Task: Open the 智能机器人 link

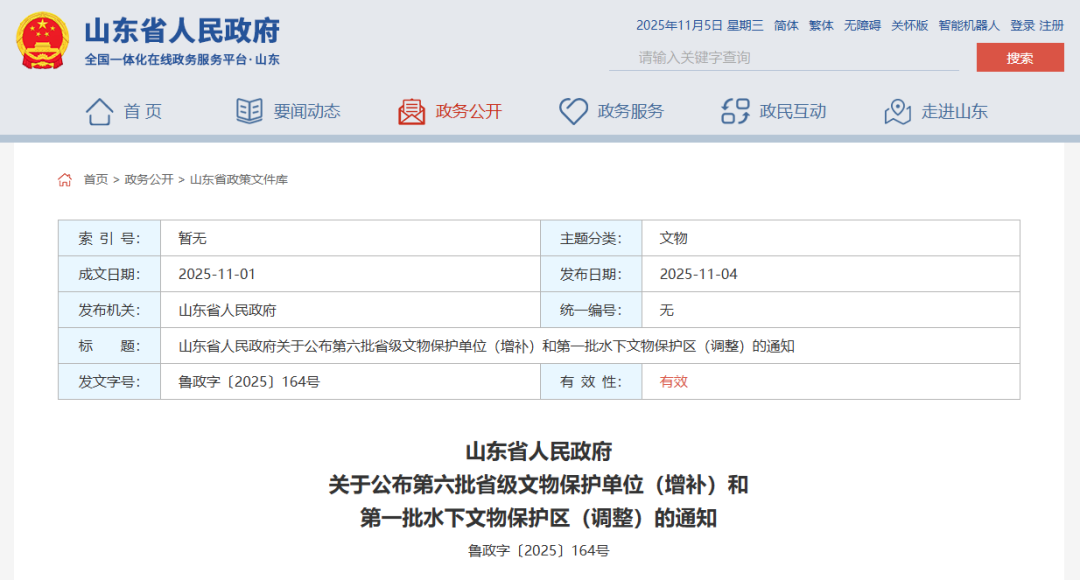Action: coord(968,26)
